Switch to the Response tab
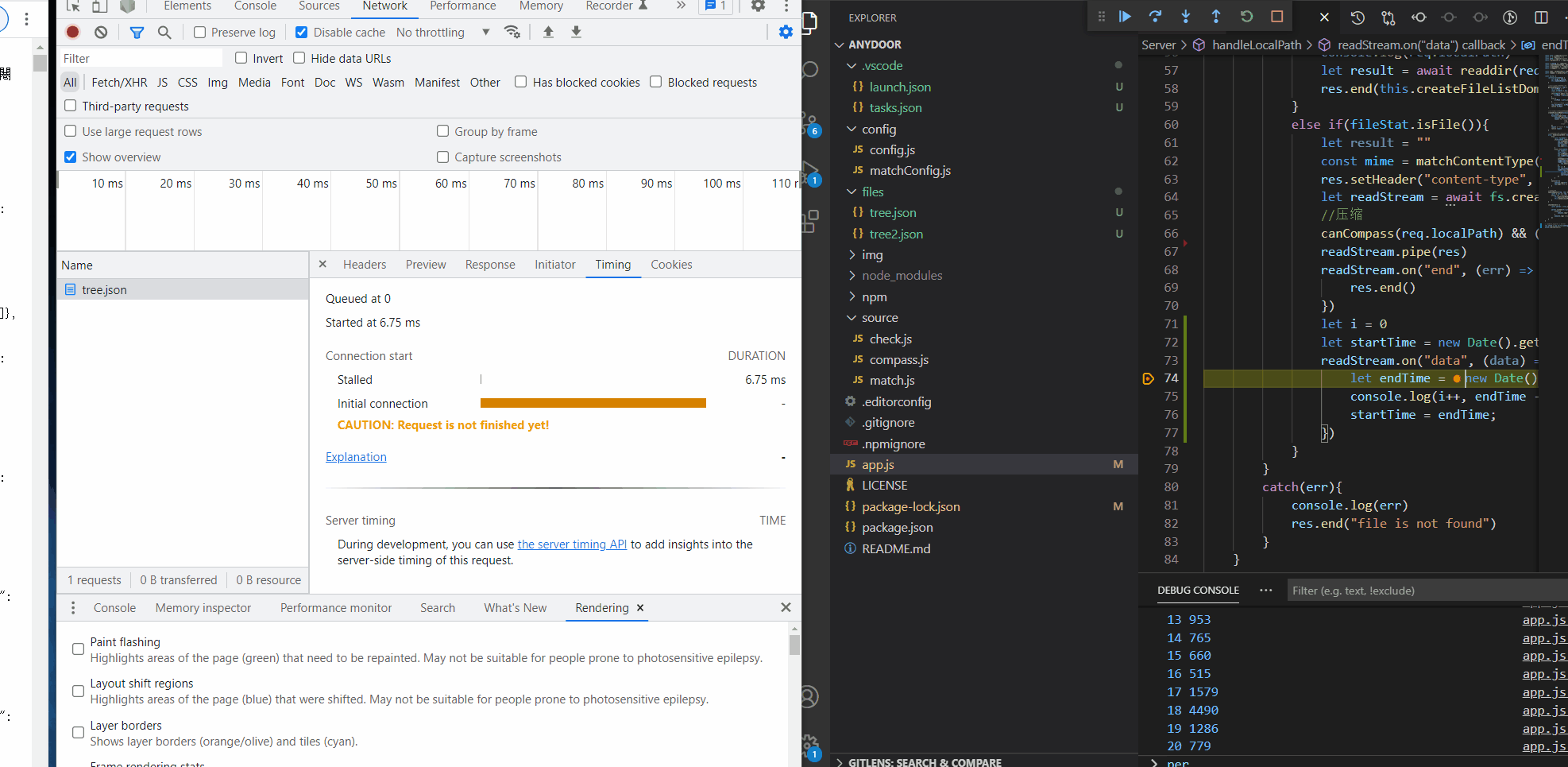The image size is (1568, 767). (490, 265)
